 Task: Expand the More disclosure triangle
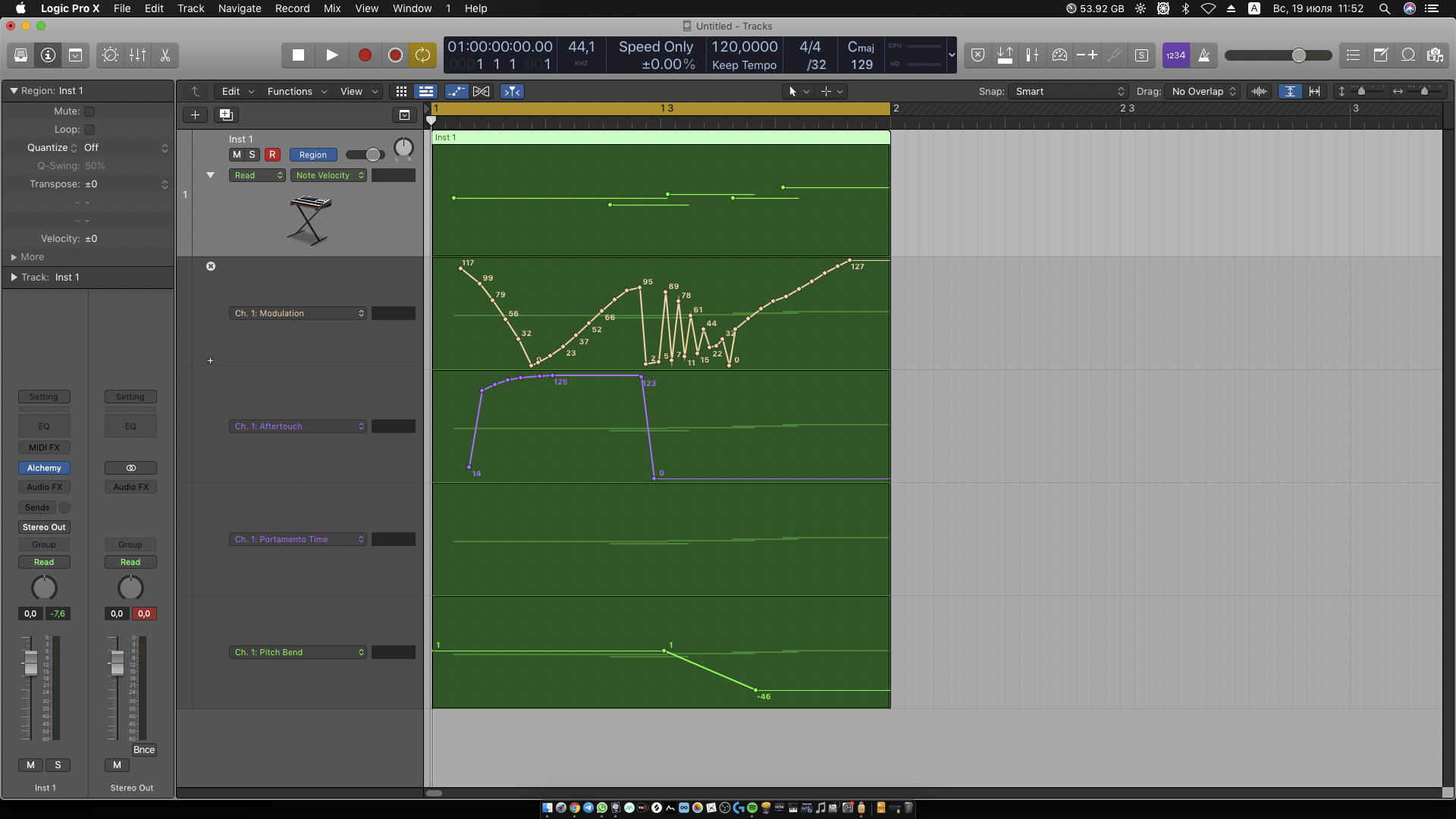(14, 257)
